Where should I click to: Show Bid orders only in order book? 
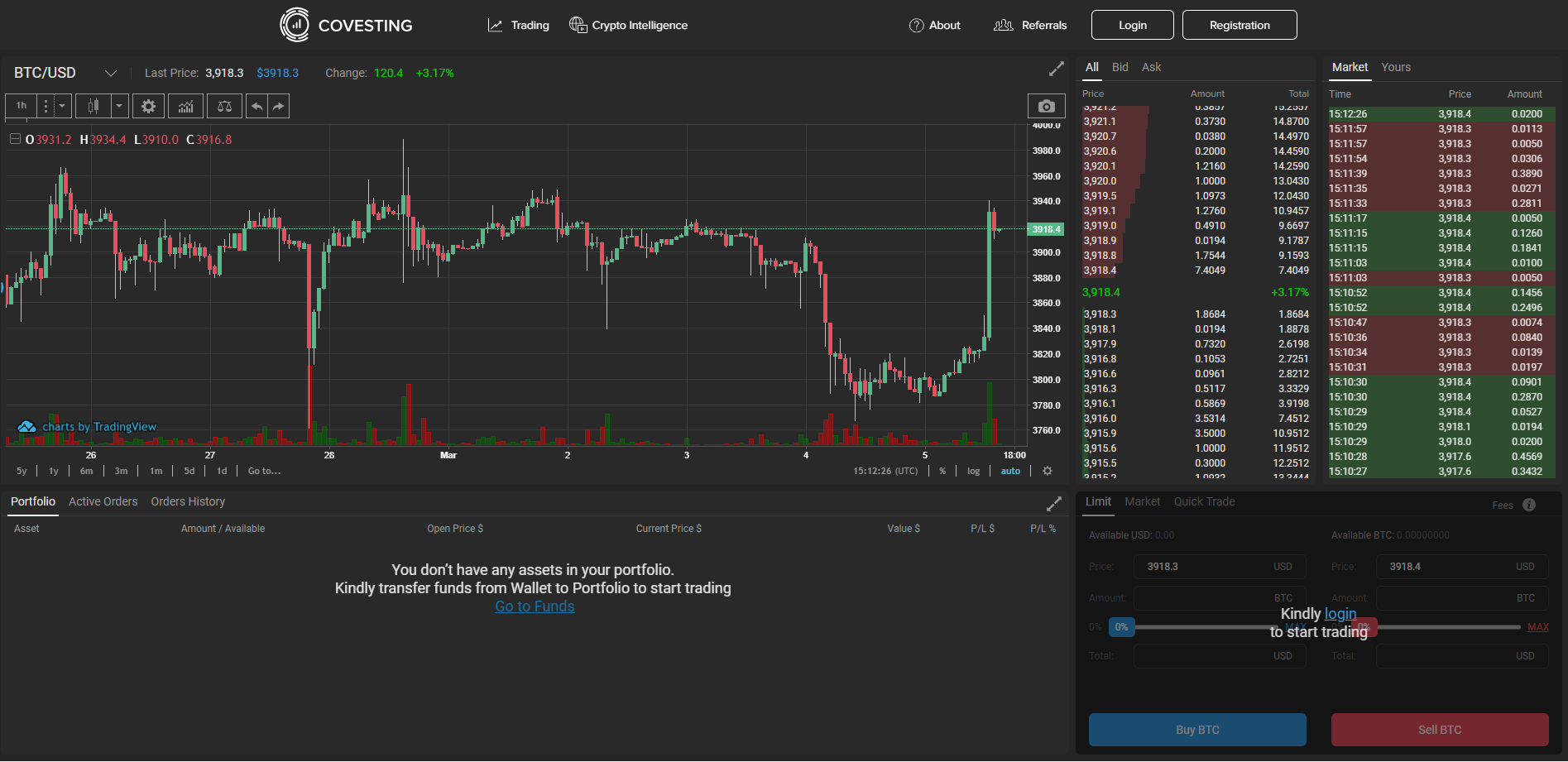(1120, 67)
